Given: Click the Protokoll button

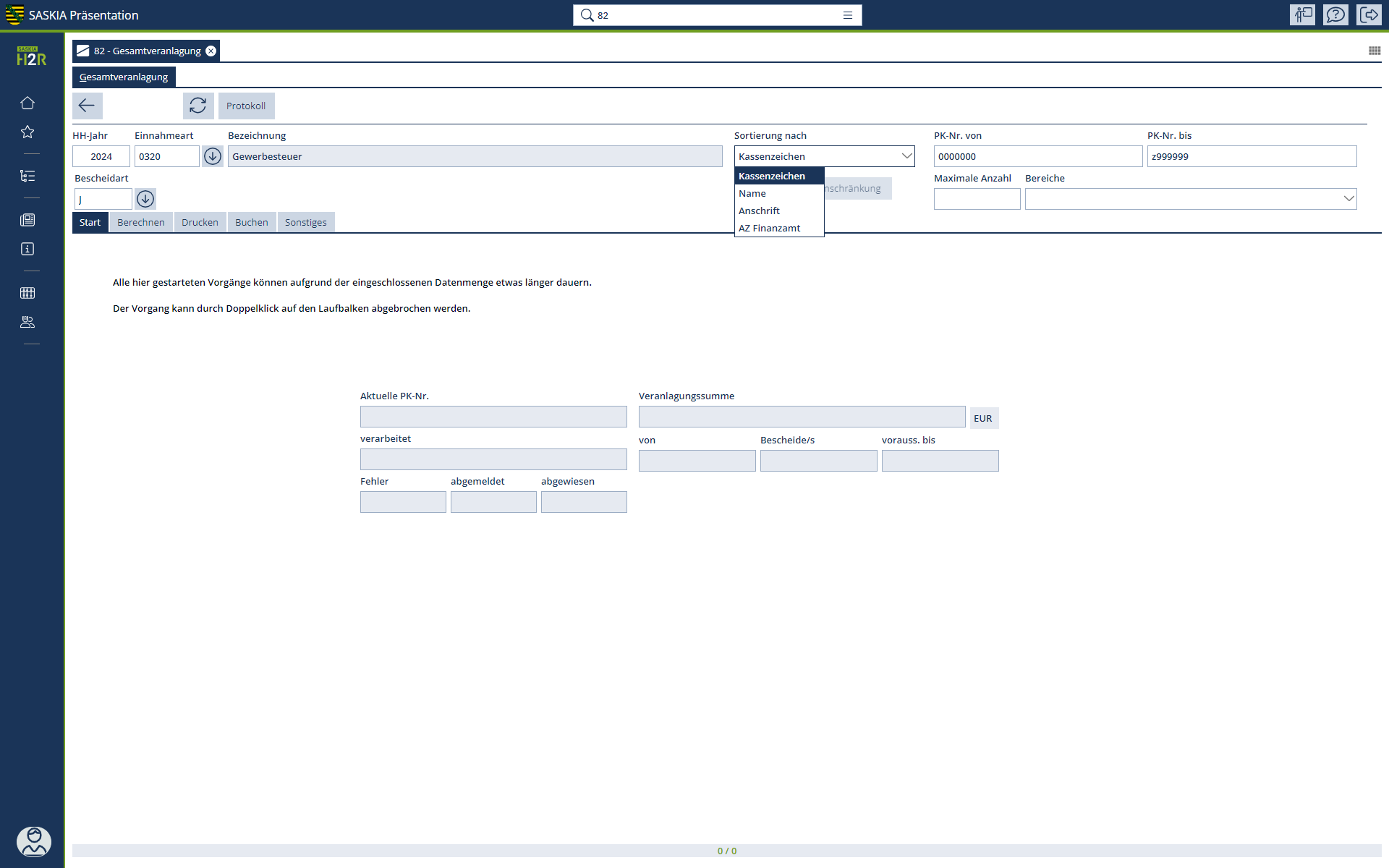Looking at the screenshot, I should pos(246,106).
